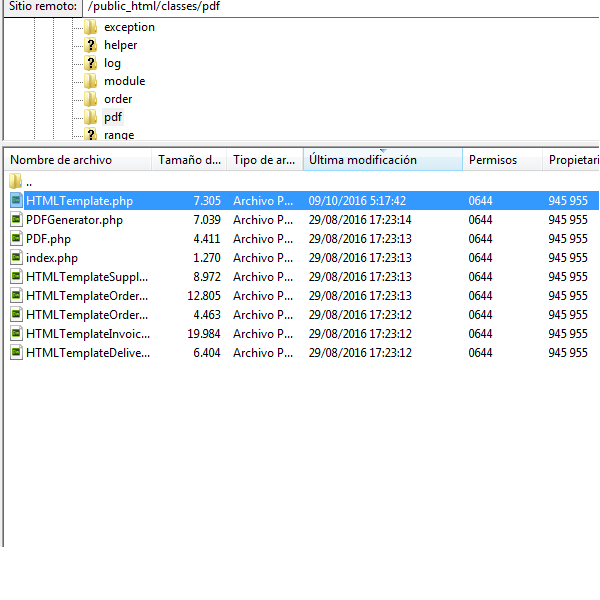Click the HTMLTemplateInvoic... file icon
The width and height of the screenshot is (600, 600).
click(x=16, y=333)
